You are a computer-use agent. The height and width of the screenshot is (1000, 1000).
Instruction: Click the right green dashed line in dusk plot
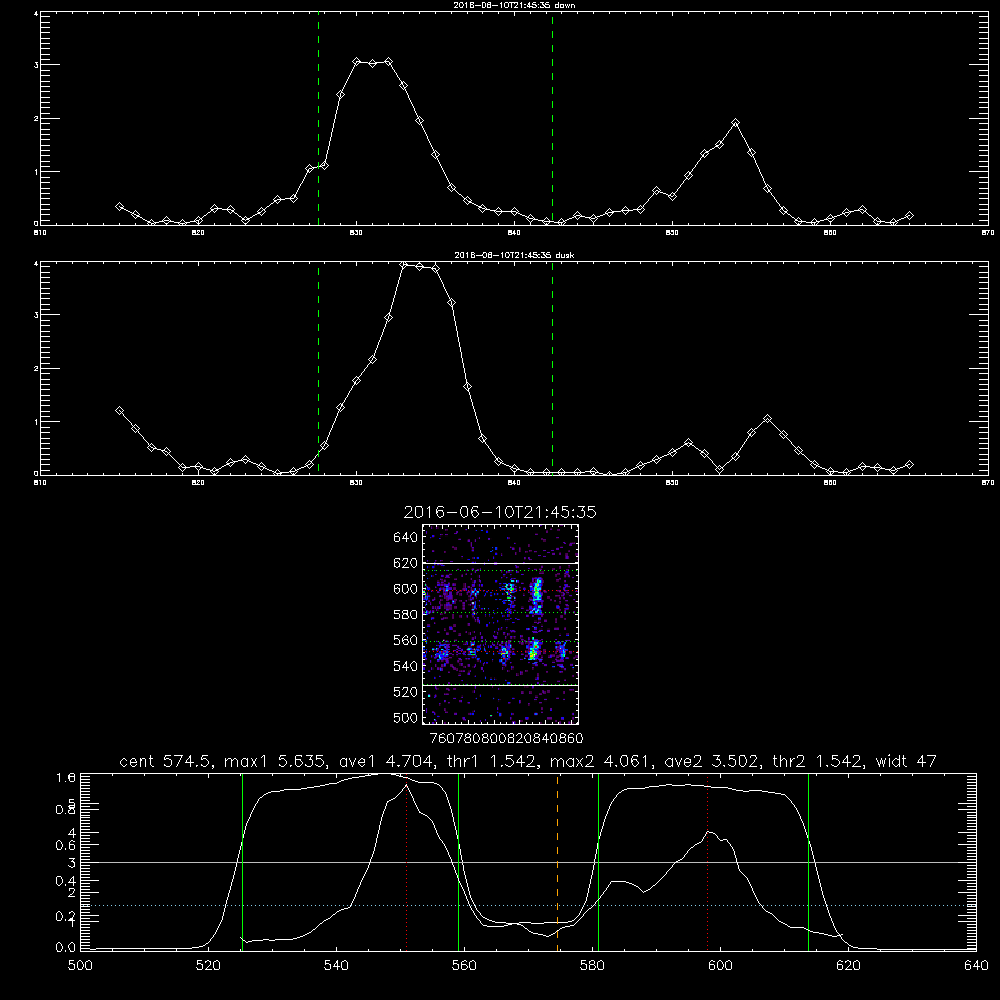[552, 369]
